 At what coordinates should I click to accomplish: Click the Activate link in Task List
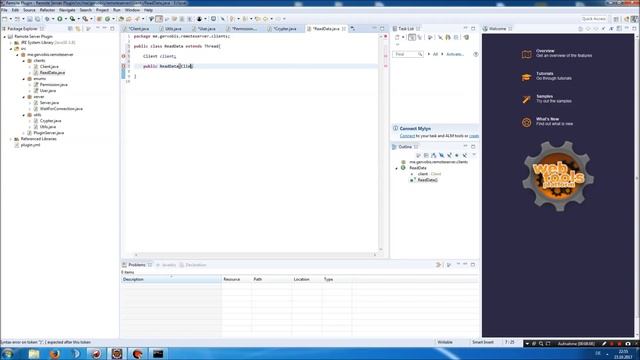(x=455, y=54)
